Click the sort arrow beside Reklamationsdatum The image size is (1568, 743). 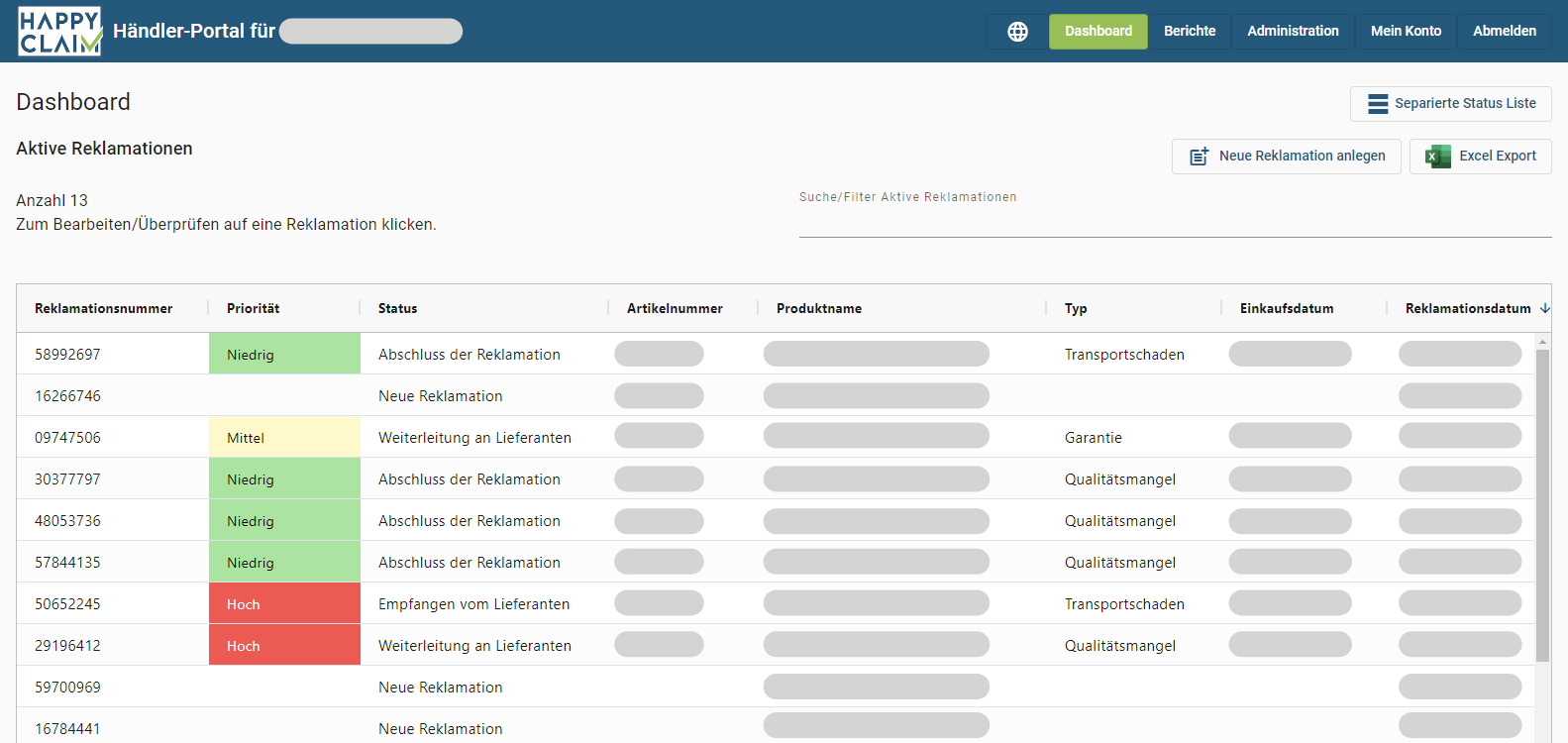[1544, 309]
